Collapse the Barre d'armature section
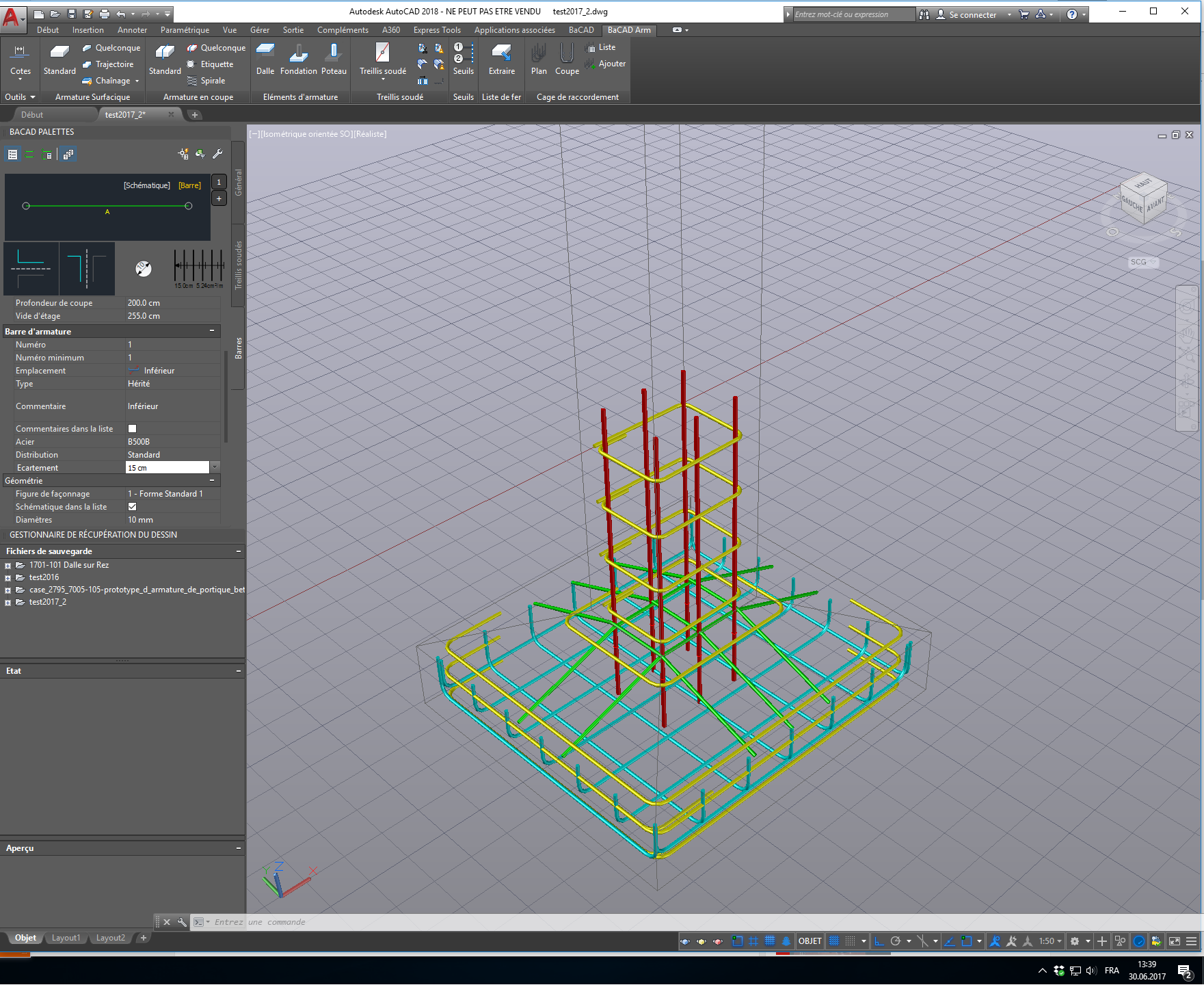 212,331
